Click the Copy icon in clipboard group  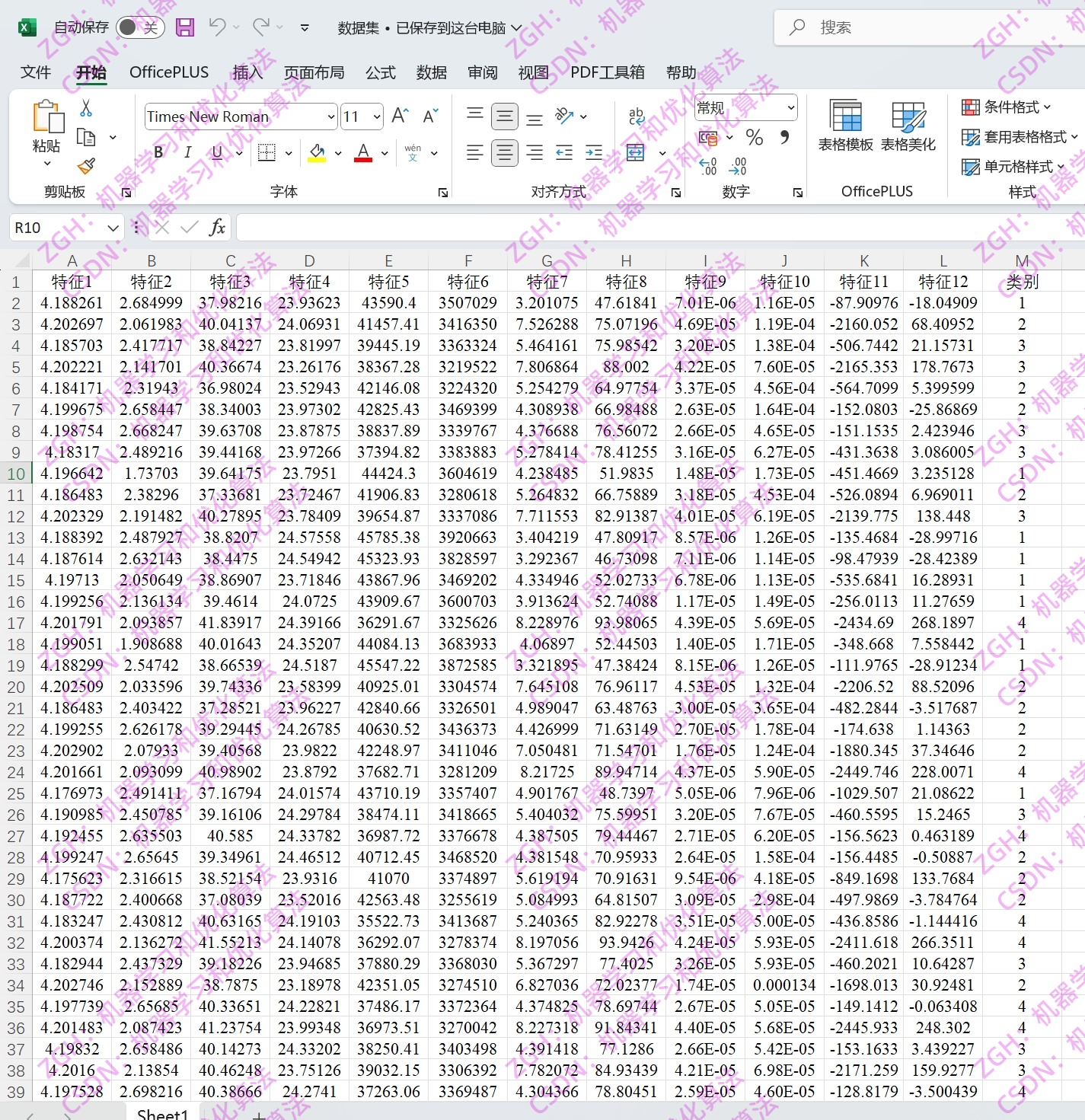coord(85,137)
